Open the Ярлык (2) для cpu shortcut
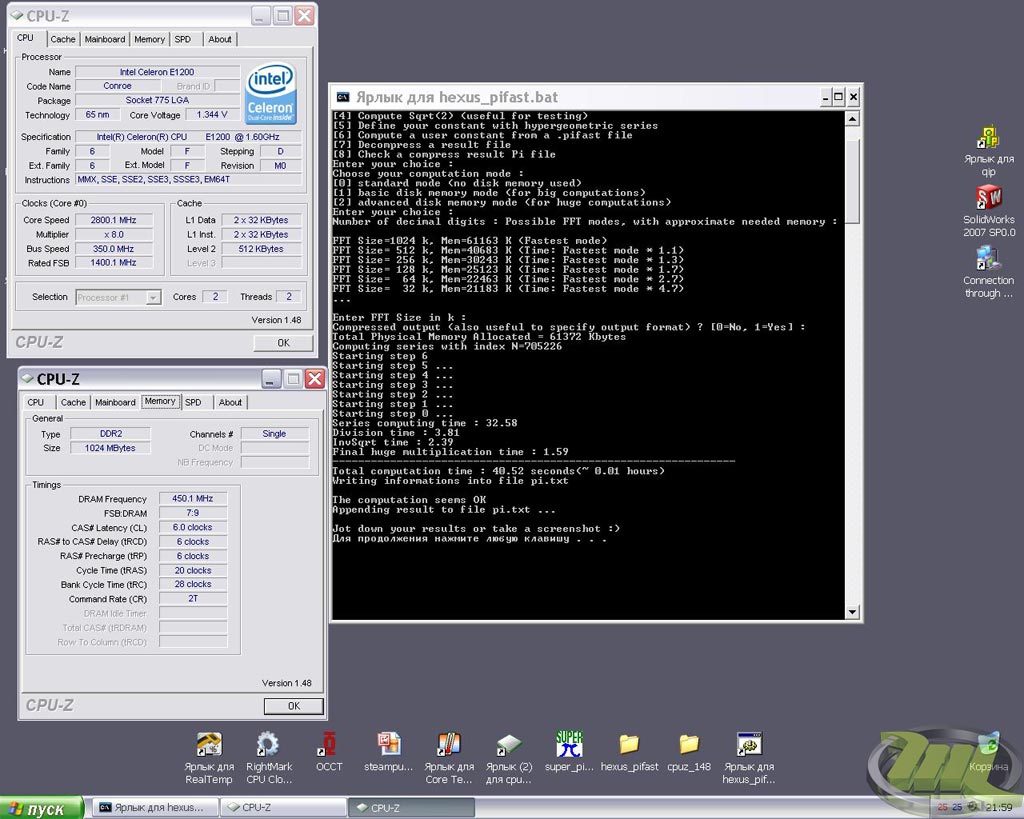 (x=509, y=745)
